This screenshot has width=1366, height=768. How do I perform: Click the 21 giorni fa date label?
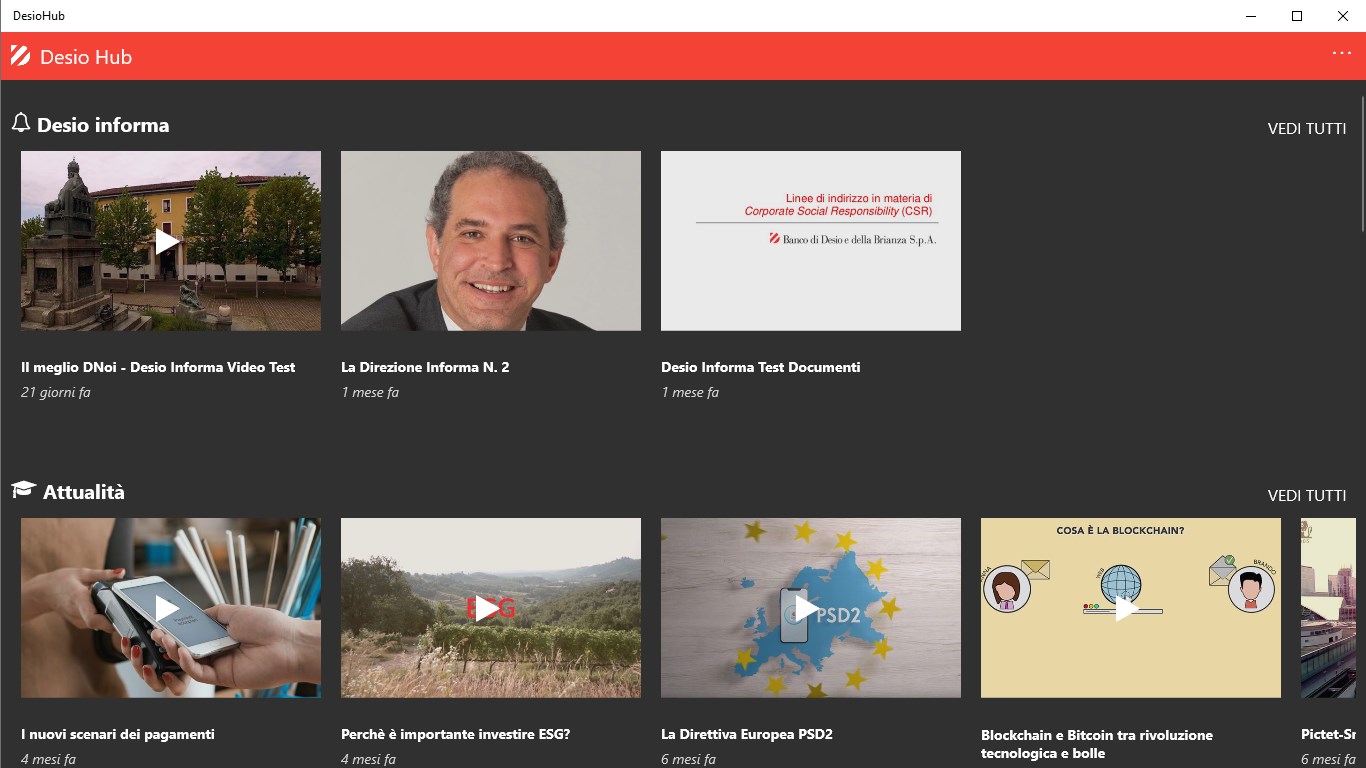[x=56, y=392]
